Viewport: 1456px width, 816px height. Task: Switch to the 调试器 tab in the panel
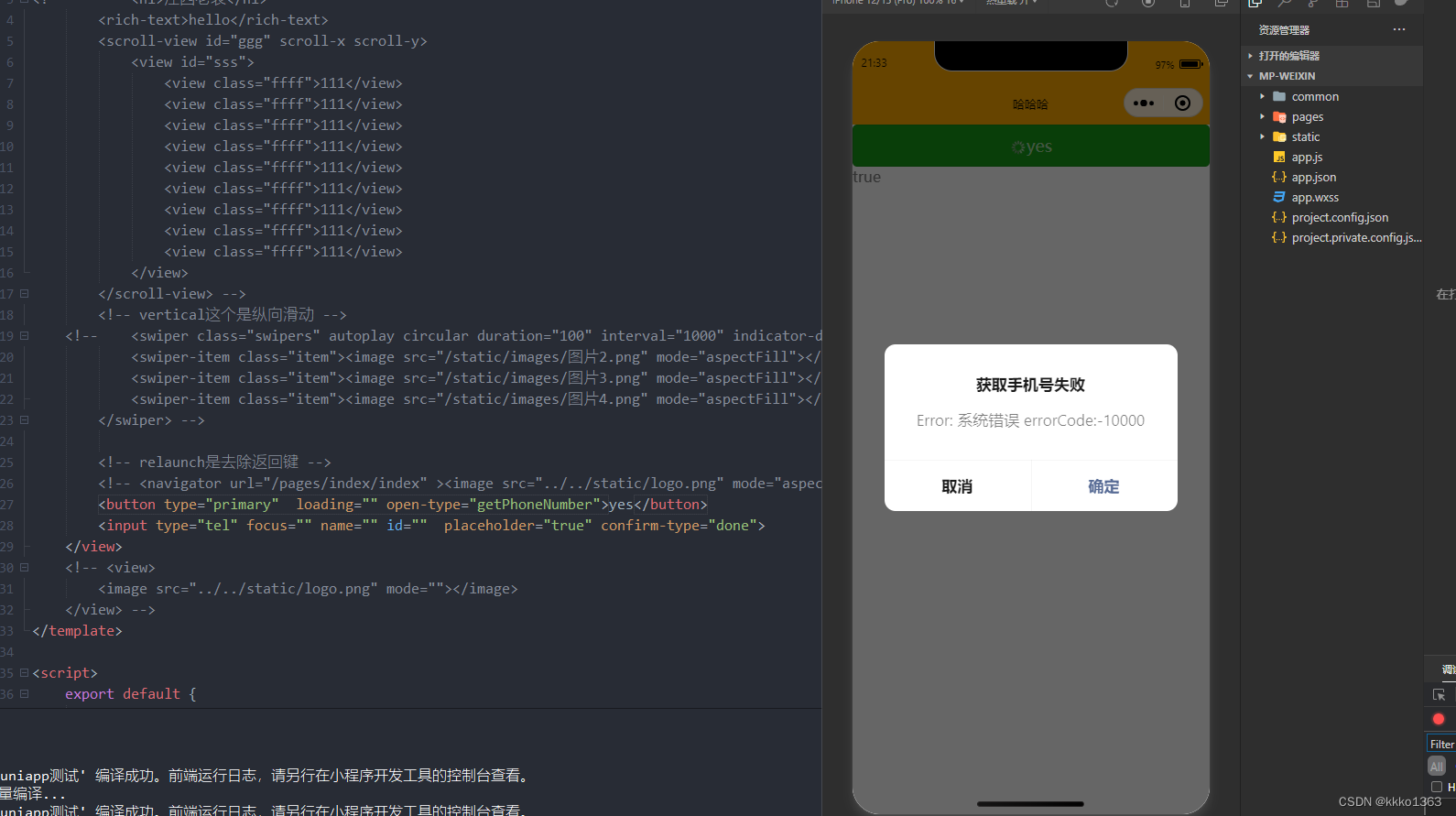[x=1449, y=669]
